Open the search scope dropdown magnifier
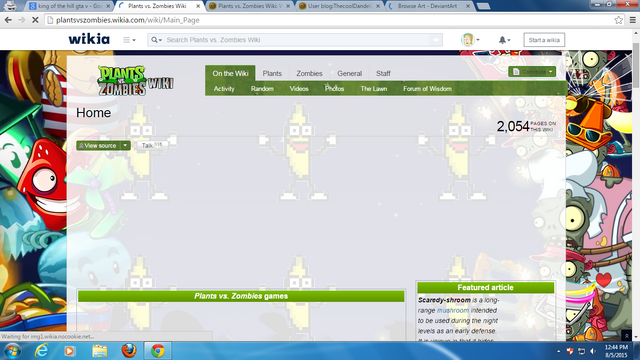The height and width of the screenshot is (360, 640). click(156, 40)
